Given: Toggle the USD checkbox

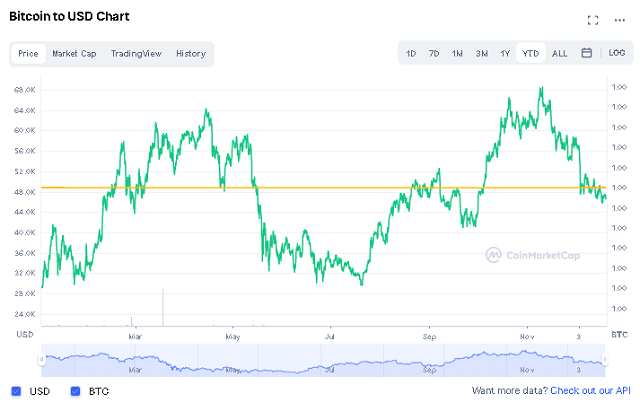Looking at the screenshot, I should (x=15, y=391).
